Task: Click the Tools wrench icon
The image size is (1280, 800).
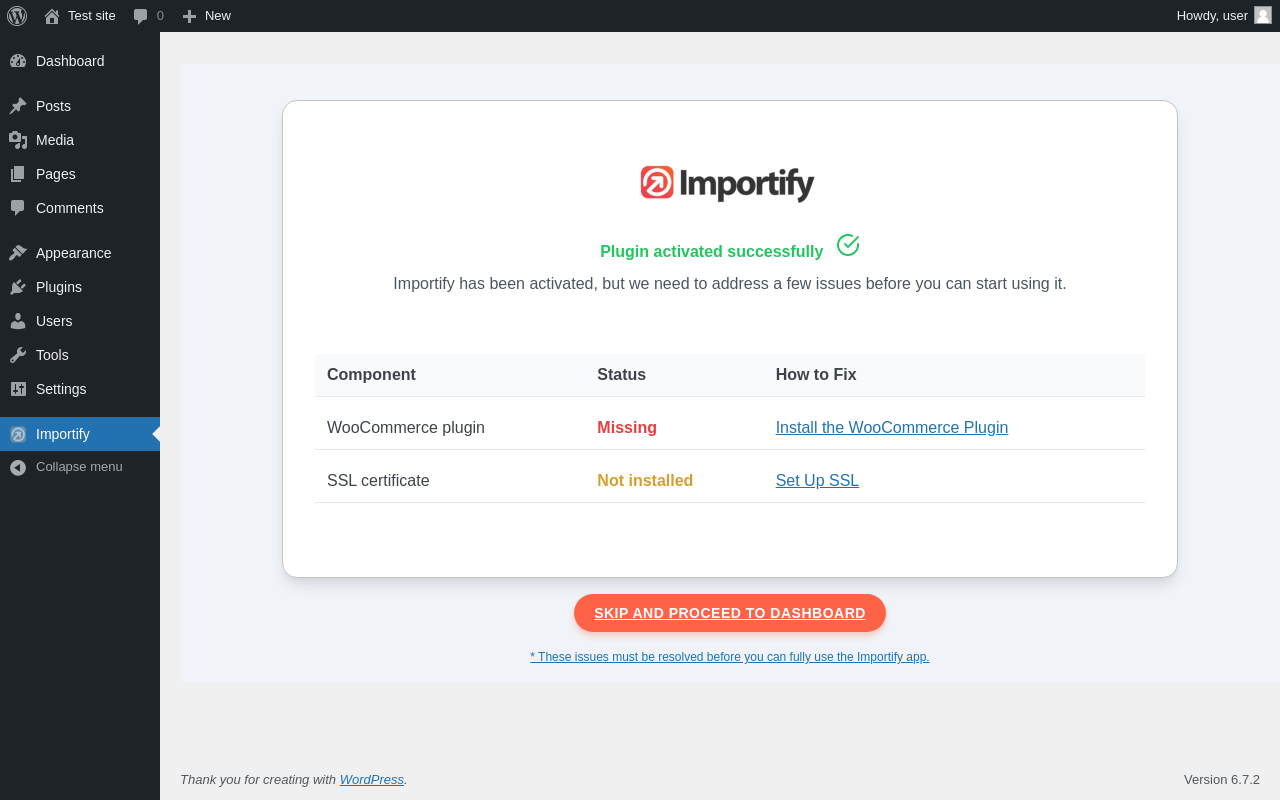Action: click(18, 355)
